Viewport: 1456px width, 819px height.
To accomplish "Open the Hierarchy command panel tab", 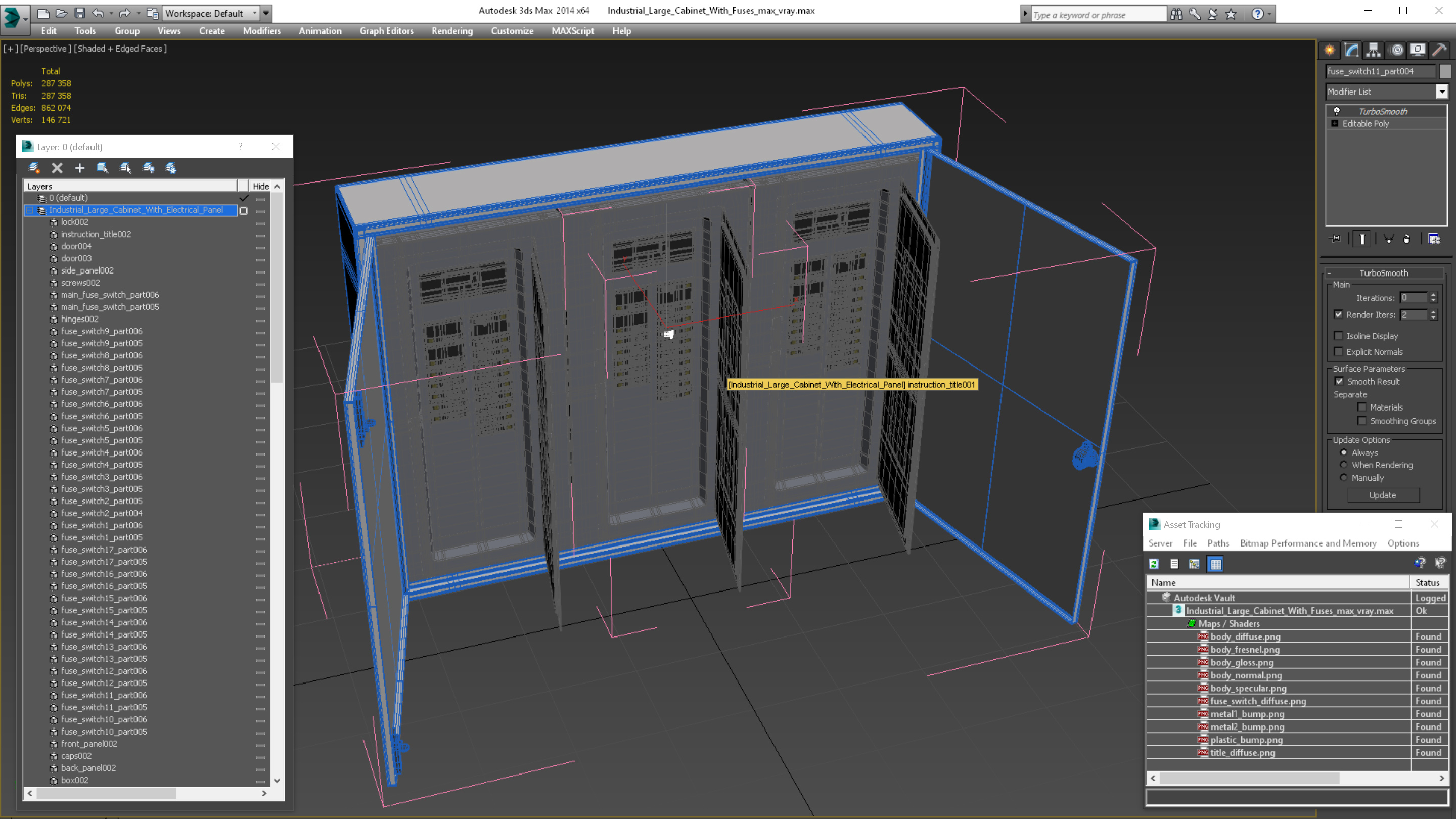I will click(1373, 50).
